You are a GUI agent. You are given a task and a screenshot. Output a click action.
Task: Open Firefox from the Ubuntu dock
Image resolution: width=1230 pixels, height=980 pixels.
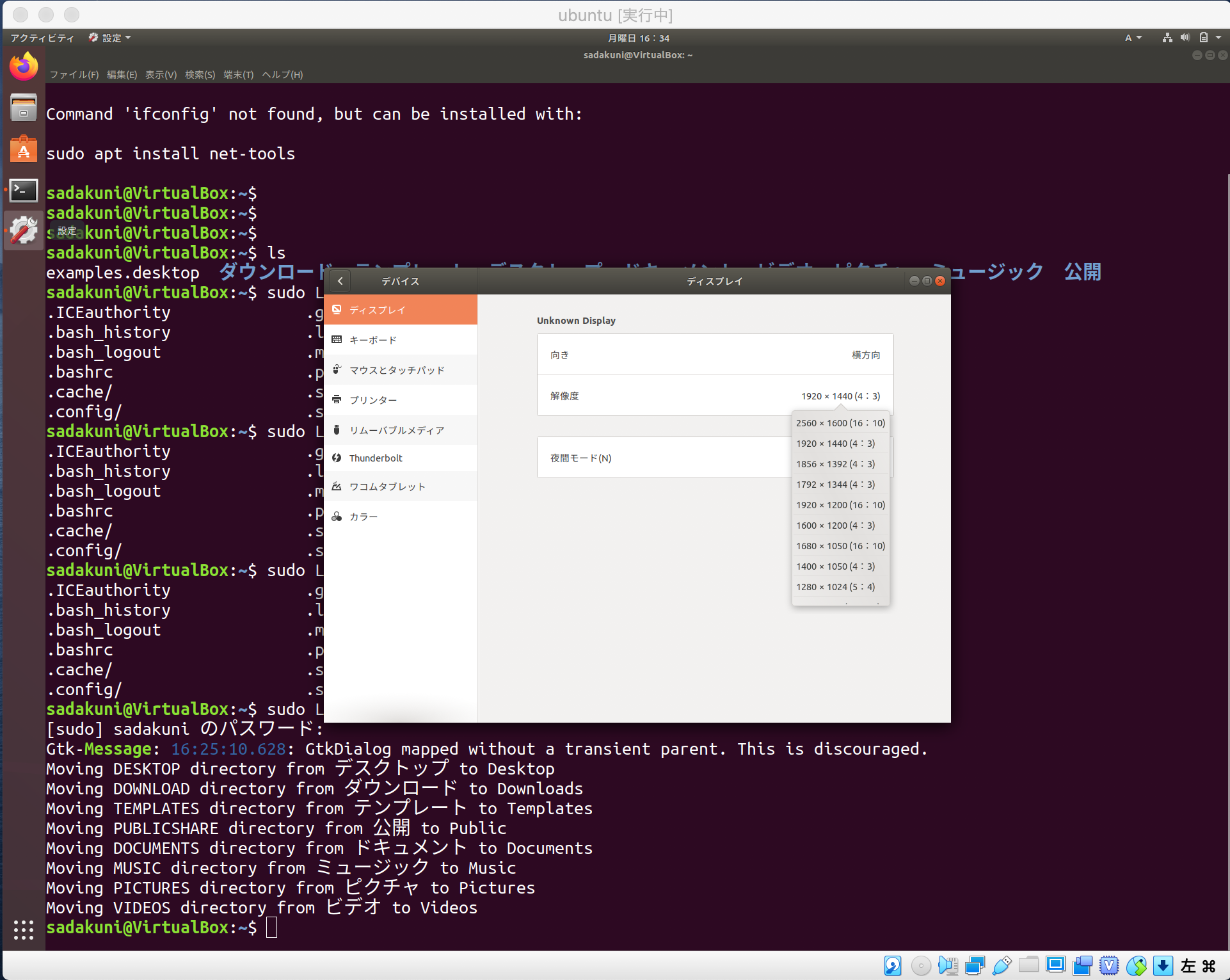pyautogui.click(x=24, y=67)
